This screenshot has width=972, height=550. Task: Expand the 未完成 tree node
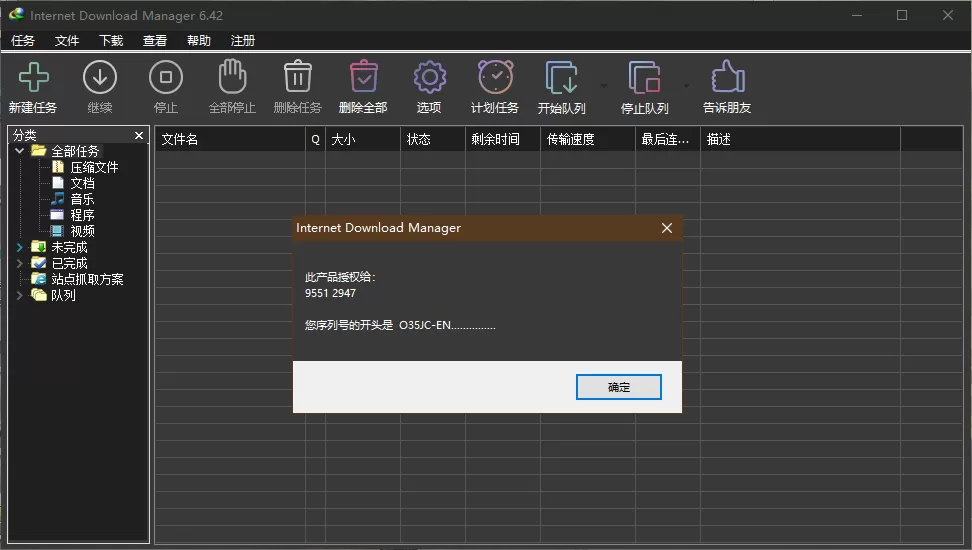coord(19,247)
